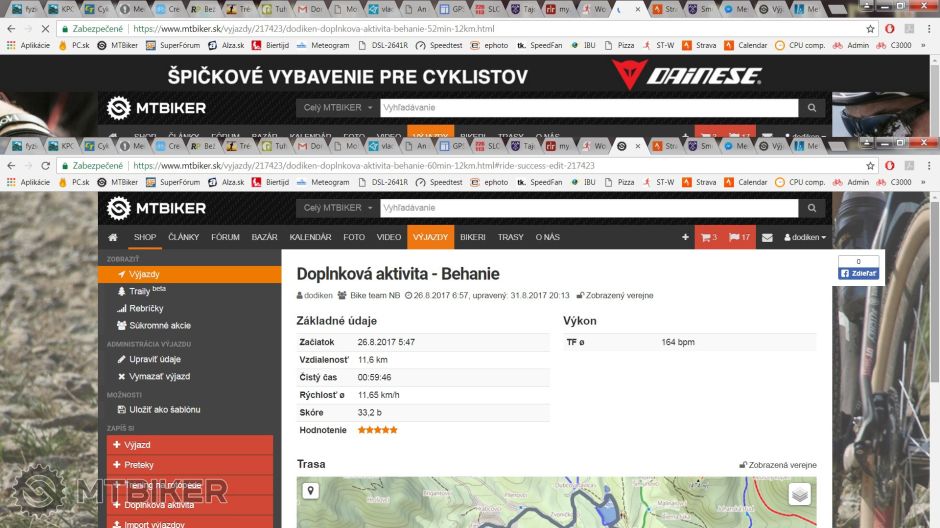Click the Facebook 'Zdieľať' share button
This screenshot has width=940, height=528.
858,273
